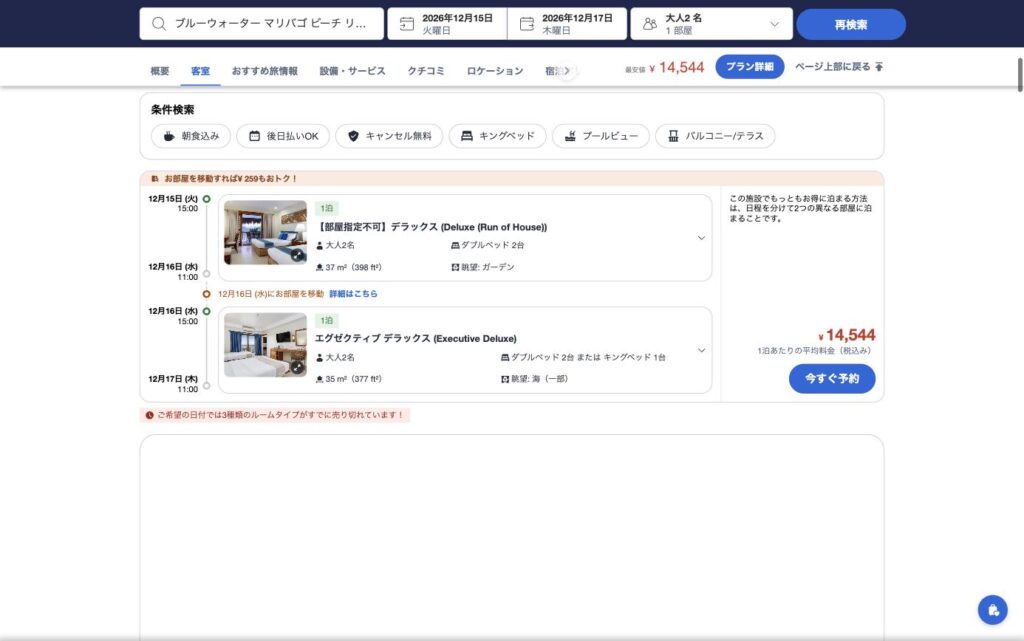The width and height of the screenshot is (1024, 641).
Task: Toggle the キングベッド filter
Action: pos(497,136)
